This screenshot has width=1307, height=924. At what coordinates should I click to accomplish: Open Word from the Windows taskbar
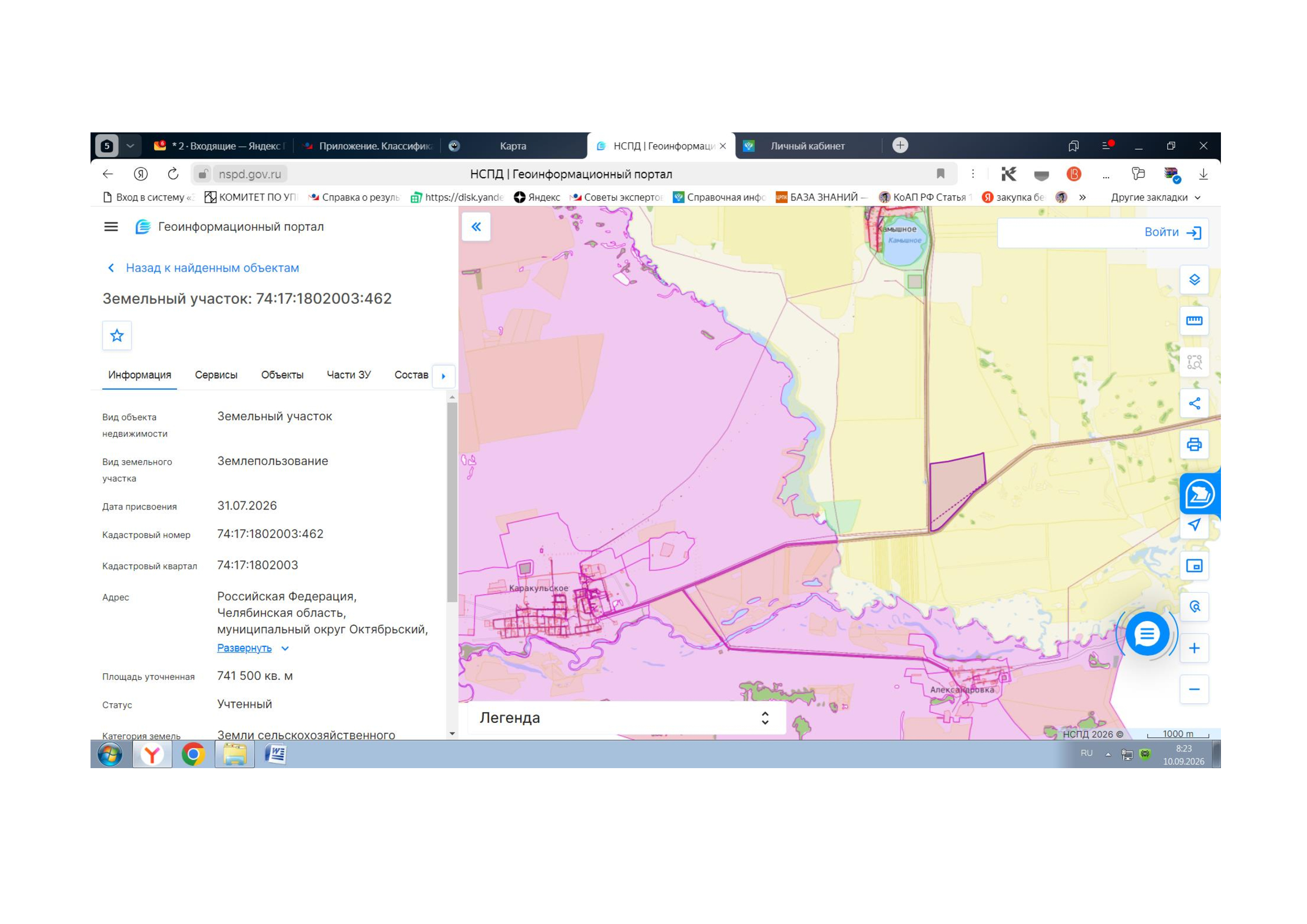tap(275, 754)
